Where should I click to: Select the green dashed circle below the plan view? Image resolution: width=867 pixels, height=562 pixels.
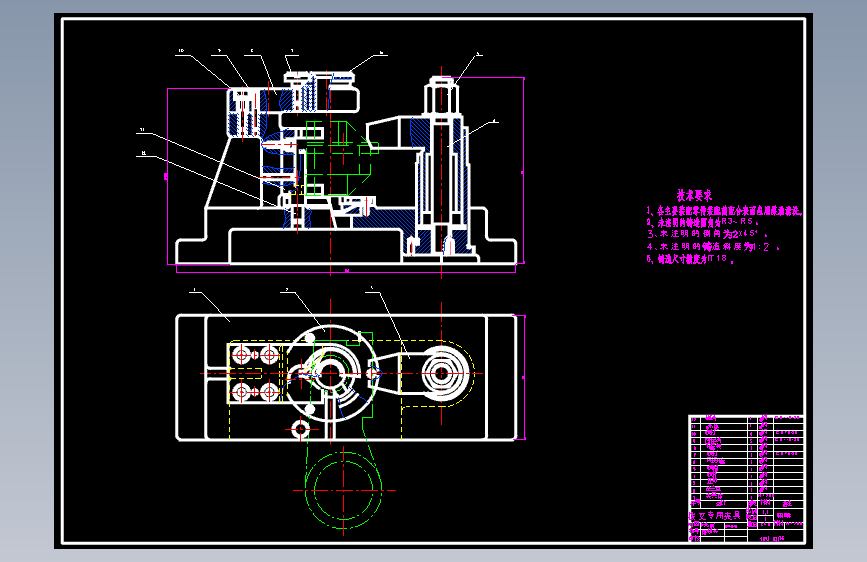(x=343, y=490)
